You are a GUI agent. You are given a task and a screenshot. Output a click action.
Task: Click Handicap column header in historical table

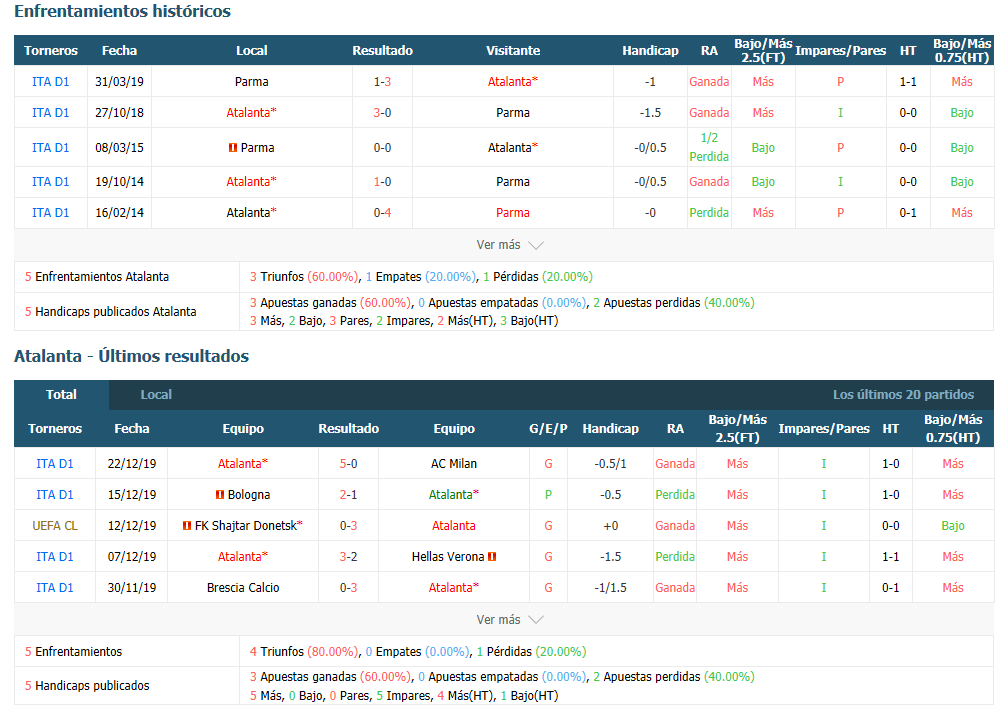[x=650, y=51]
